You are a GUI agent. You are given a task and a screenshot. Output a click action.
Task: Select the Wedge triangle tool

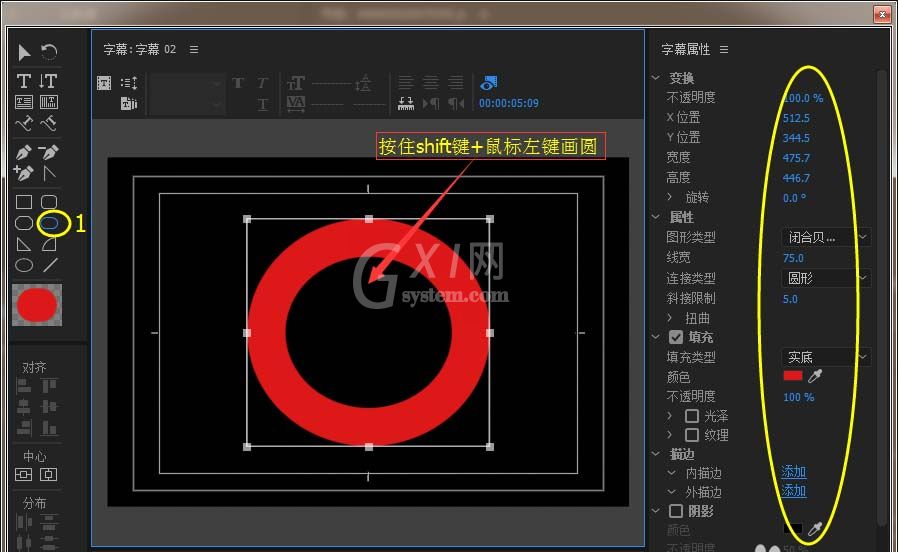23,245
